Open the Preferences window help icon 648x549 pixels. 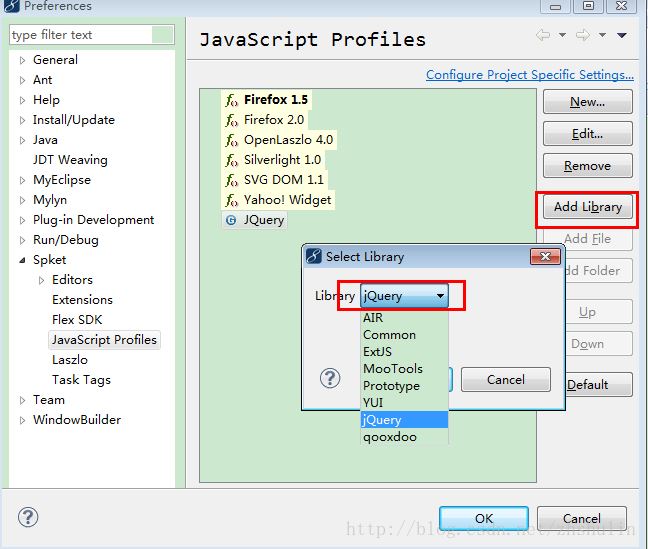tap(28, 517)
